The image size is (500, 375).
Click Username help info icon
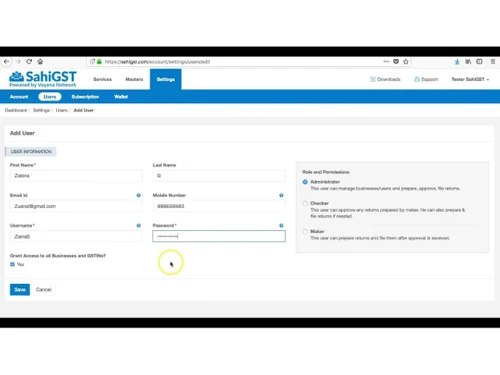pyautogui.click(x=139, y=226)
